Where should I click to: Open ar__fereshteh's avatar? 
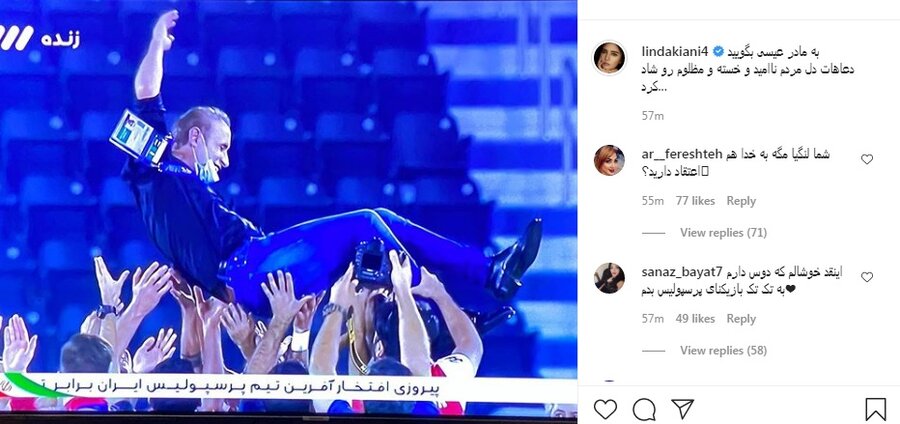pyautogui.click(x=609, y=160)
